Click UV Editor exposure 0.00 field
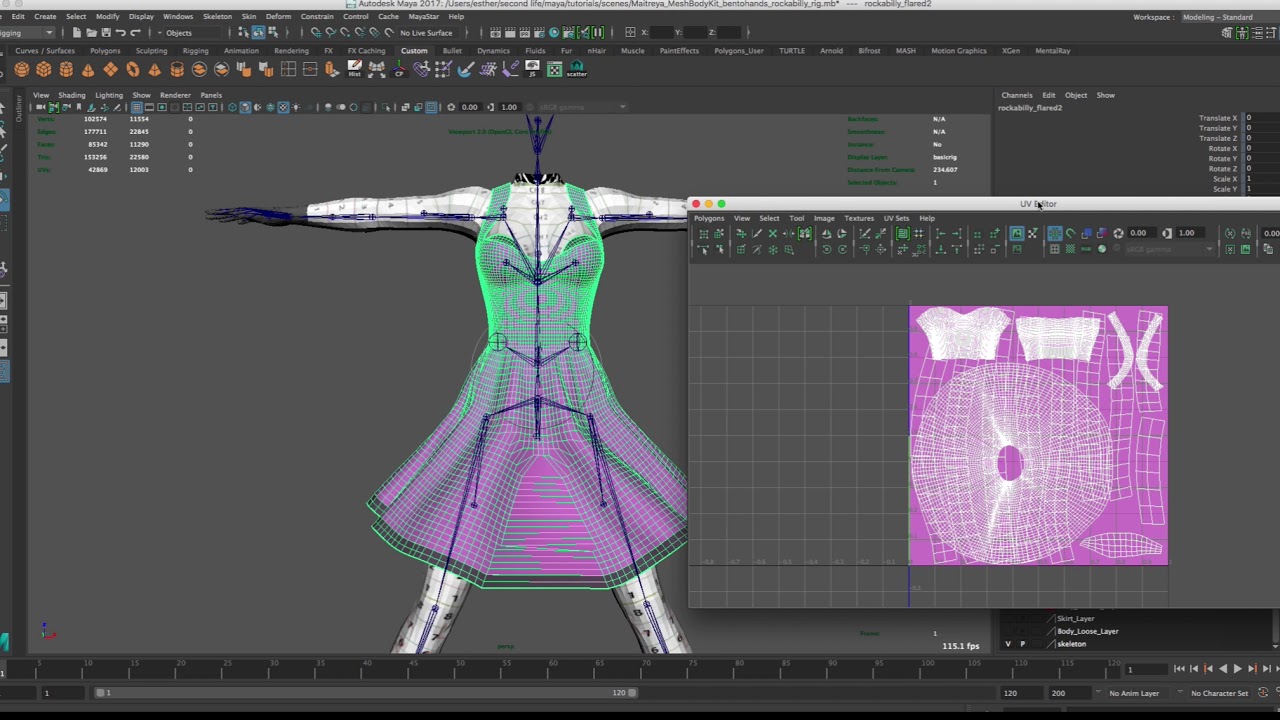Screen dimensions: 1280x720 click(x=1141, y=233)
